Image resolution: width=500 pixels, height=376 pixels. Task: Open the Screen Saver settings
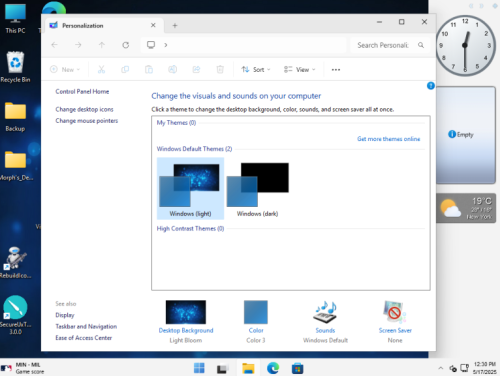(x=395, y=321)
